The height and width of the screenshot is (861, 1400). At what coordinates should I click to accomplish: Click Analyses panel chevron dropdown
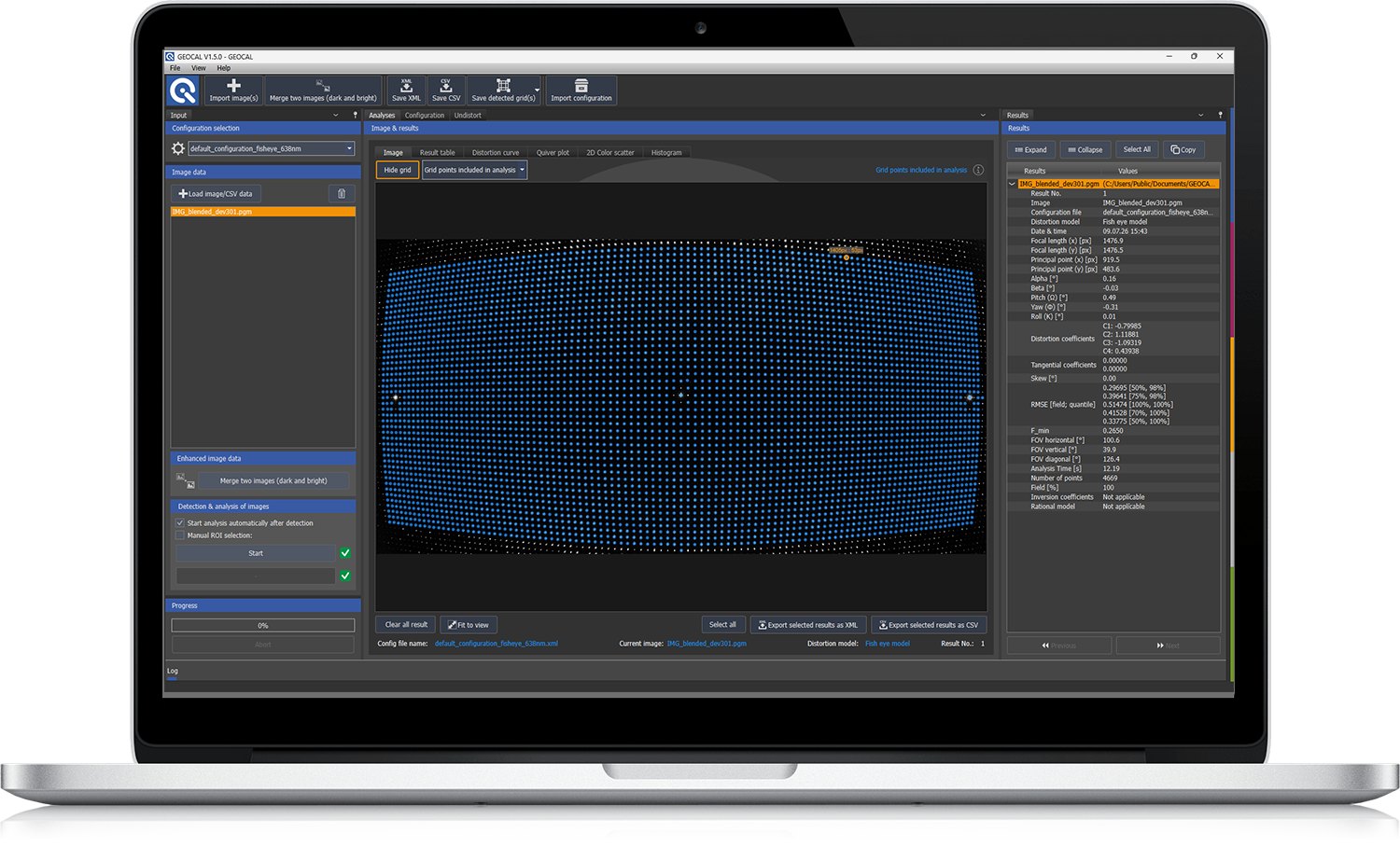point(983,115)
